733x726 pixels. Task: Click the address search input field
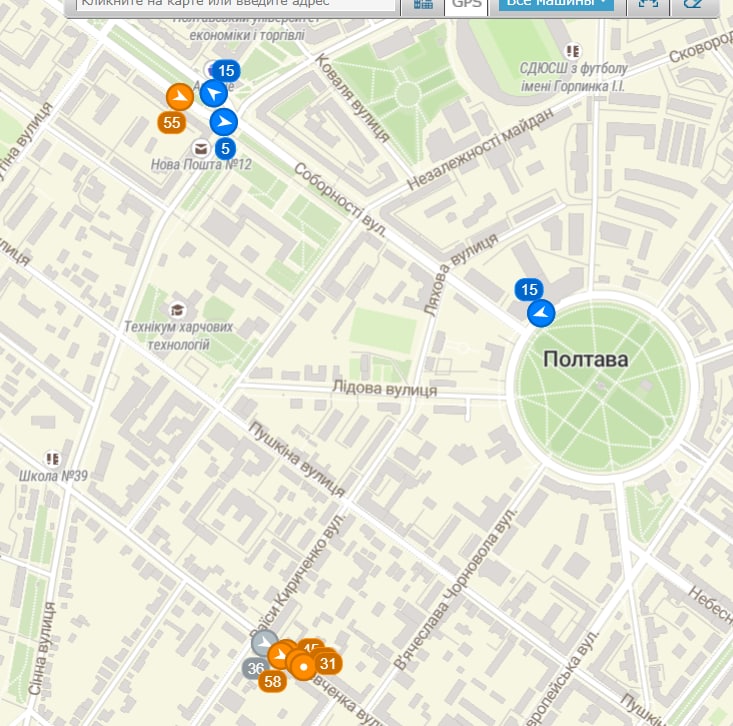pyautogui.click(x=236, y=4)
